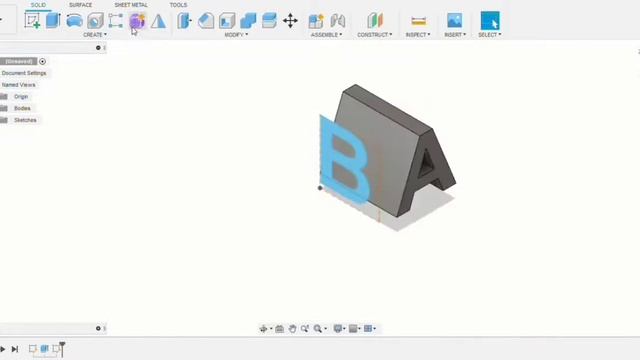Click the Look At camera icon
640x360 pixels.
click(x=280, y=329)
